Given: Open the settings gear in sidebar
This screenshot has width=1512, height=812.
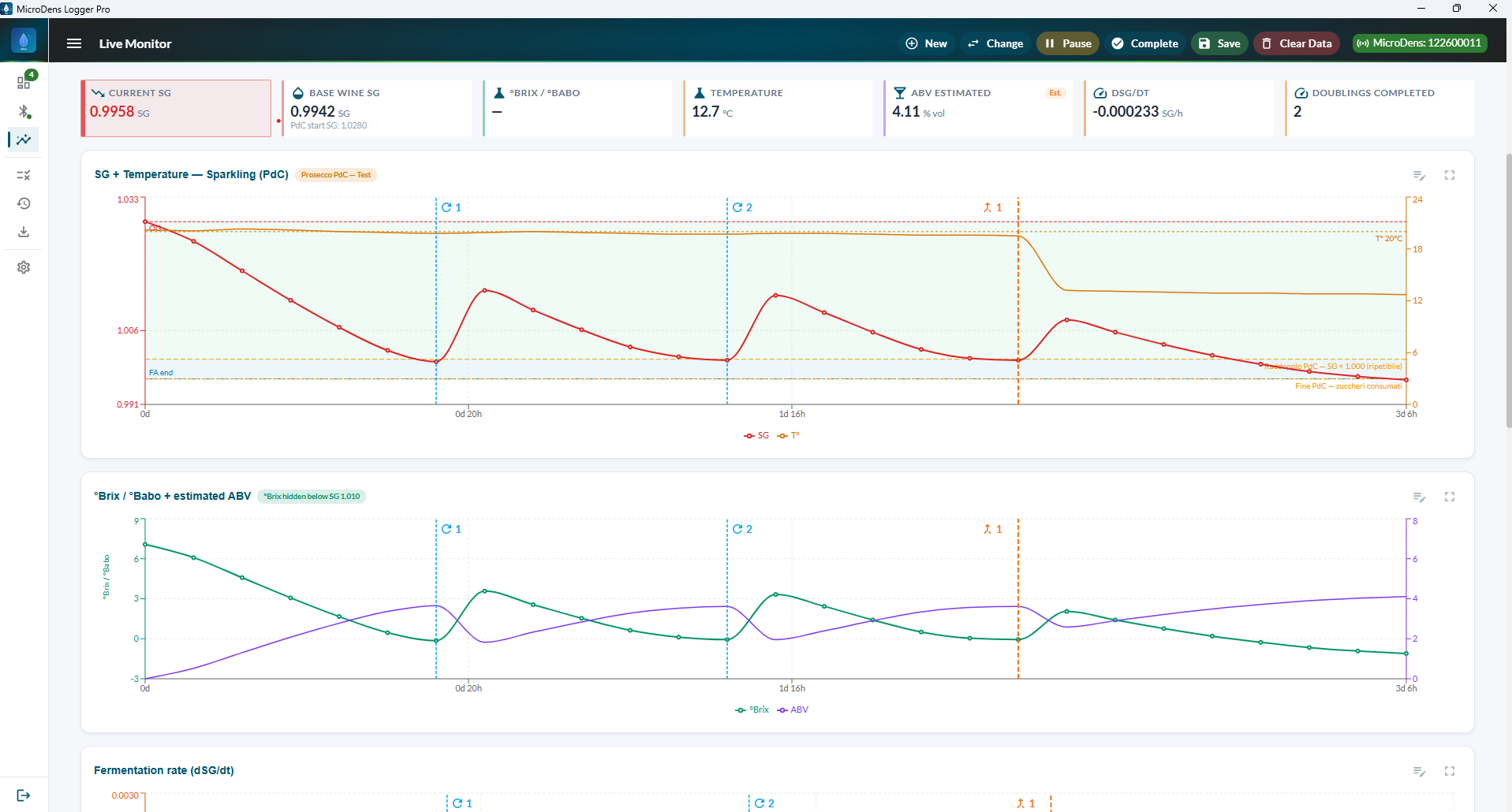Looking at the screenshot, I should tap(24, 267).
